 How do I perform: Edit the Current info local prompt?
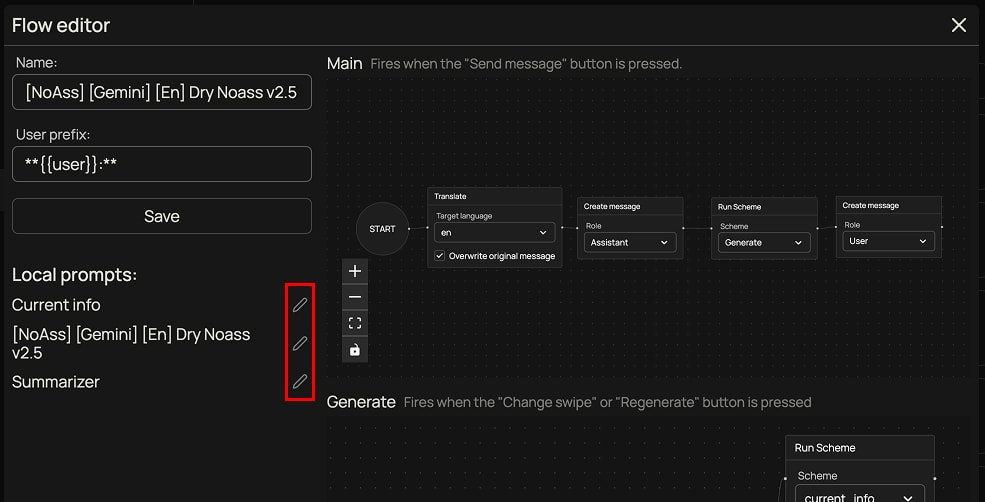(x=299, y=305)
